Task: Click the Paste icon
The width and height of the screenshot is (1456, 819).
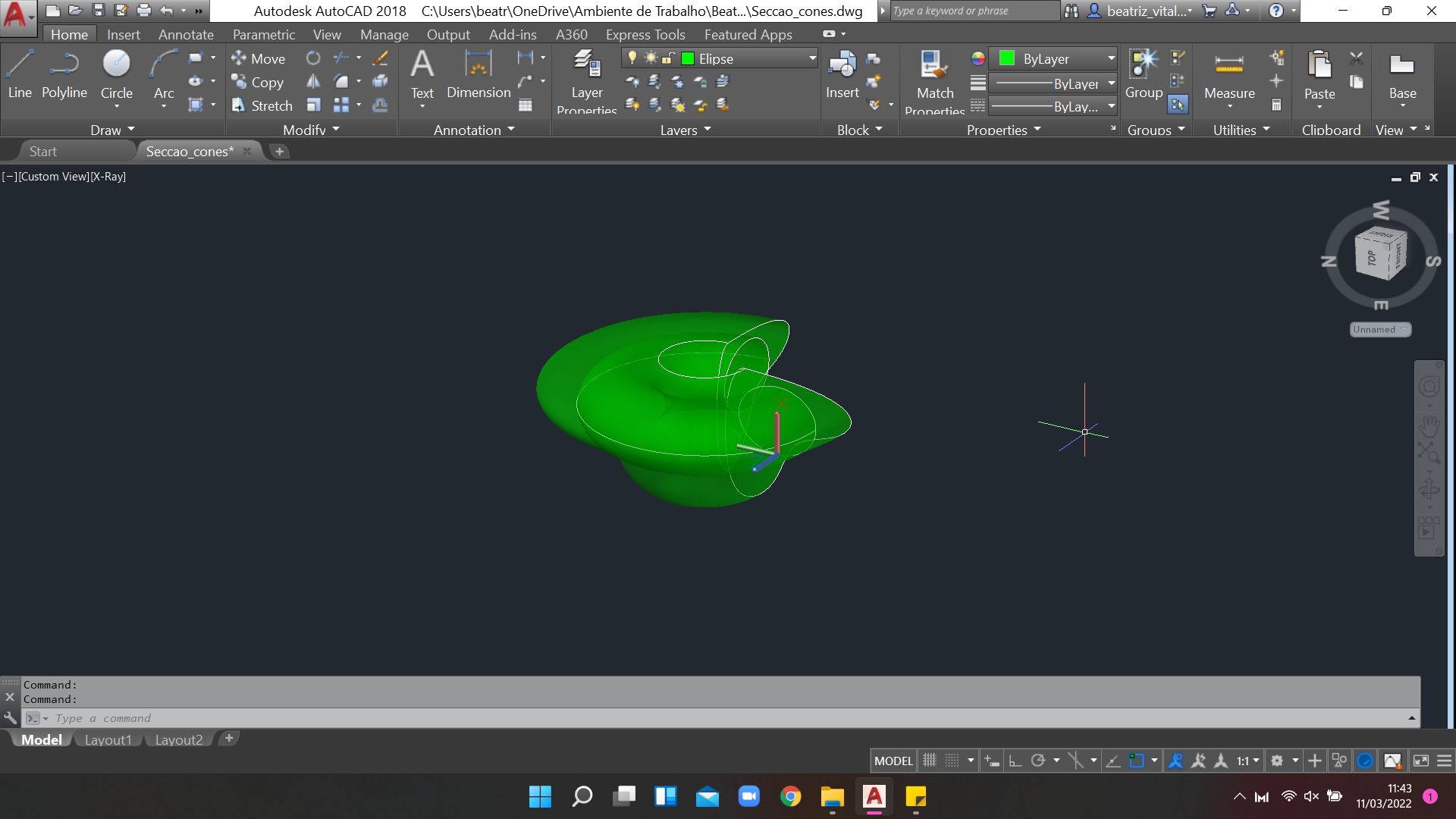Action: pos(1319,76)
